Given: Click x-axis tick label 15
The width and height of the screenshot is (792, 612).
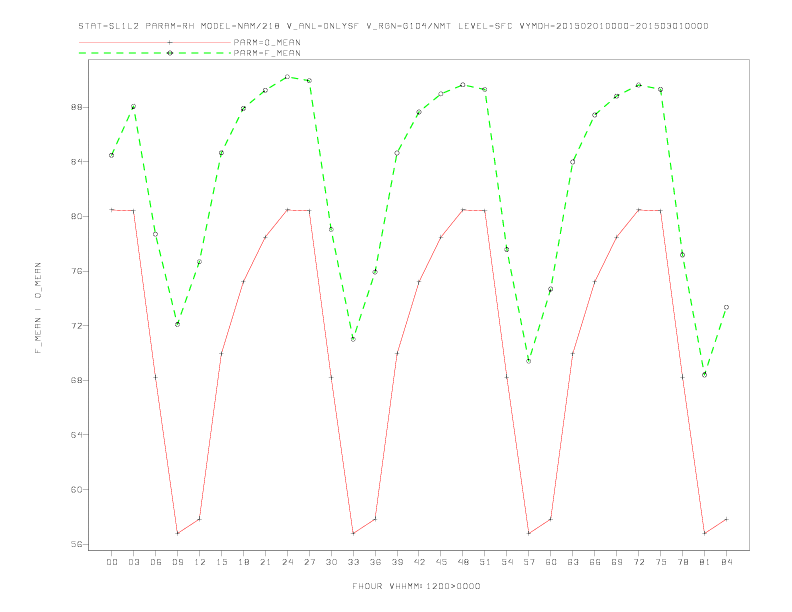Looking at the screenshot, I should pyautogui.click(x=221, y=562).
